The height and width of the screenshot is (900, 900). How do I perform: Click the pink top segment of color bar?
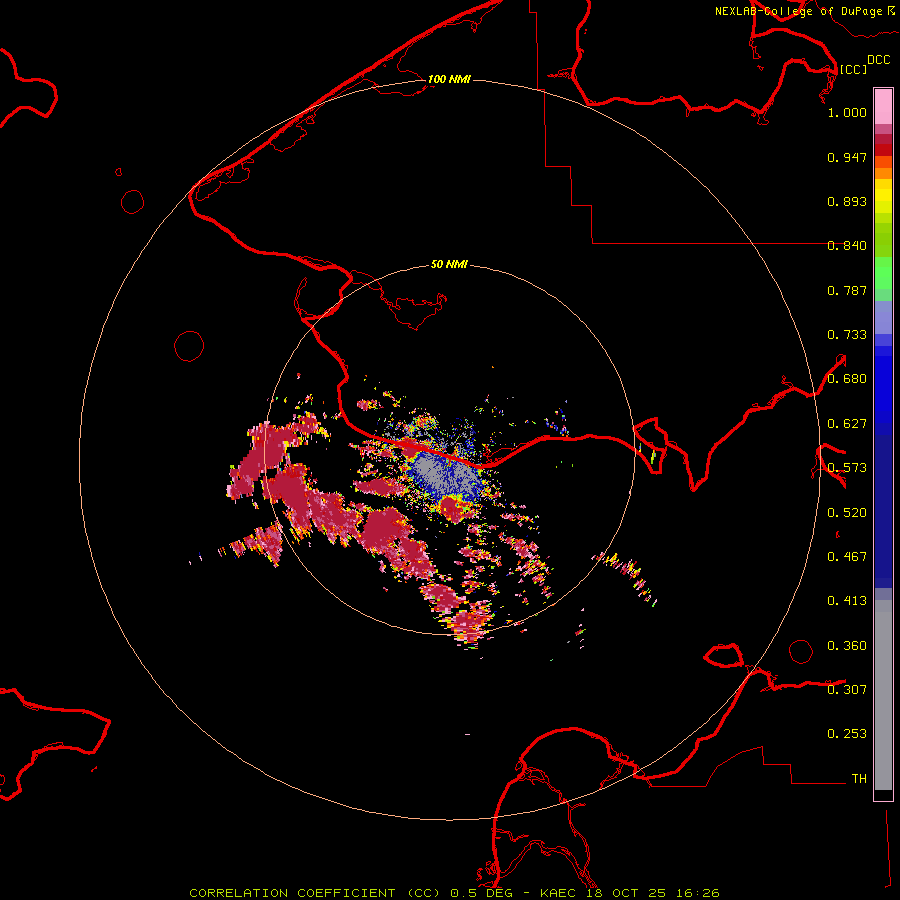click(x=883, y=106)
